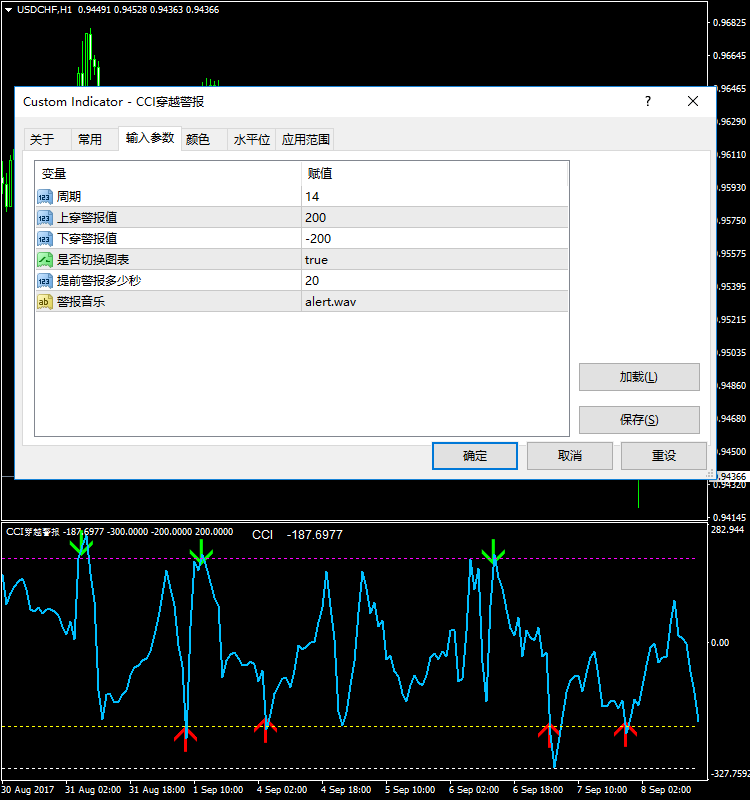This screenshot has width=750, height=800.
Task: Click the 赋值 column header
Action: point(434,174)
